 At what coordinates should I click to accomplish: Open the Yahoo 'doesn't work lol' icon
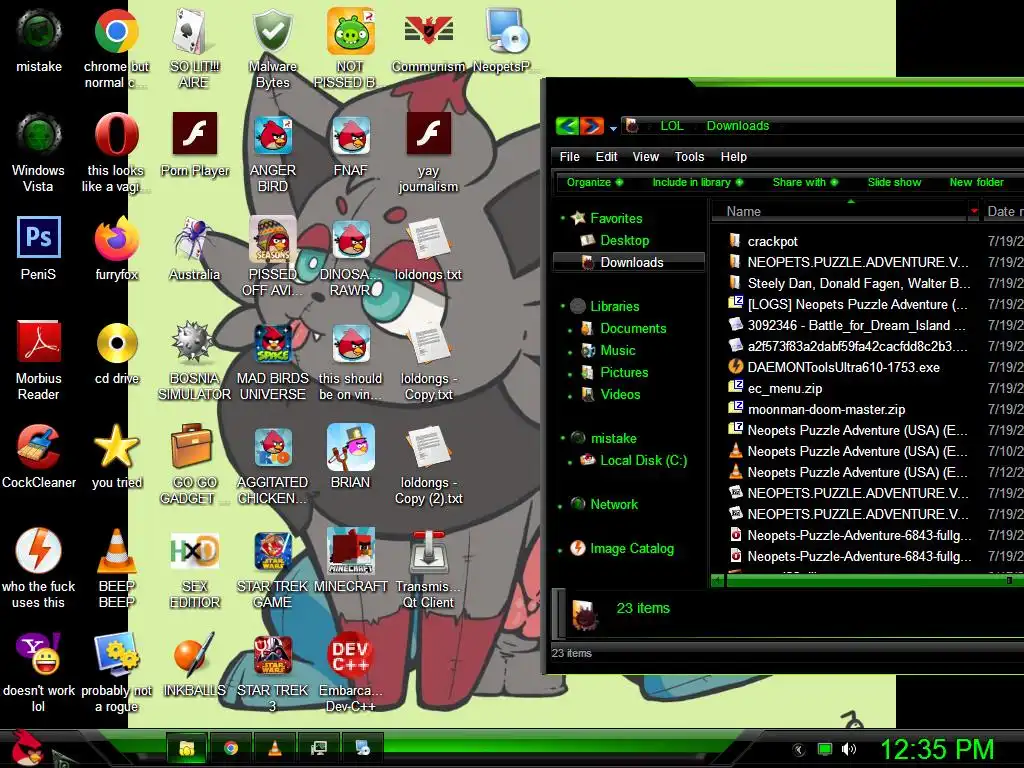(x=39, y=672)
